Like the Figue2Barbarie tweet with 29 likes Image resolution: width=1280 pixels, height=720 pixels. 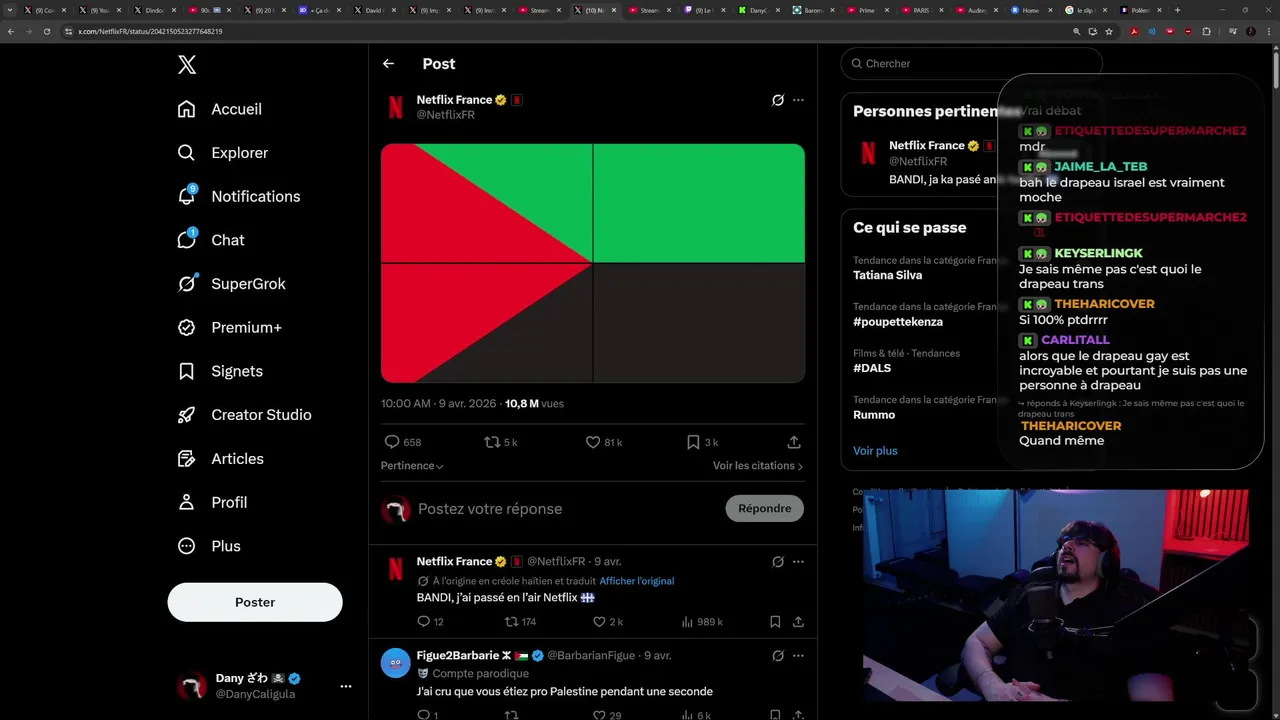tap(599, 715)
